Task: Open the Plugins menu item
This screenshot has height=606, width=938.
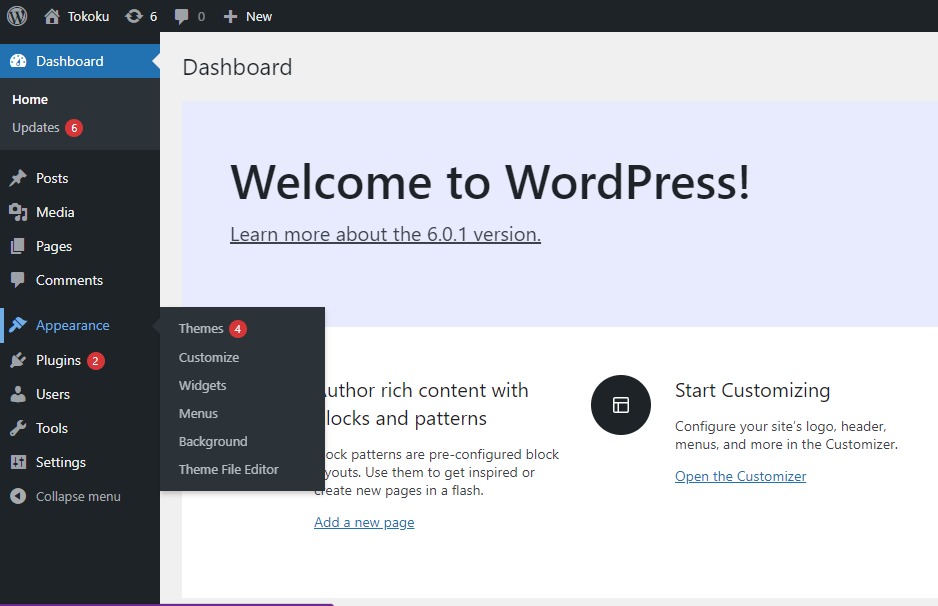Action: point(80,360)
